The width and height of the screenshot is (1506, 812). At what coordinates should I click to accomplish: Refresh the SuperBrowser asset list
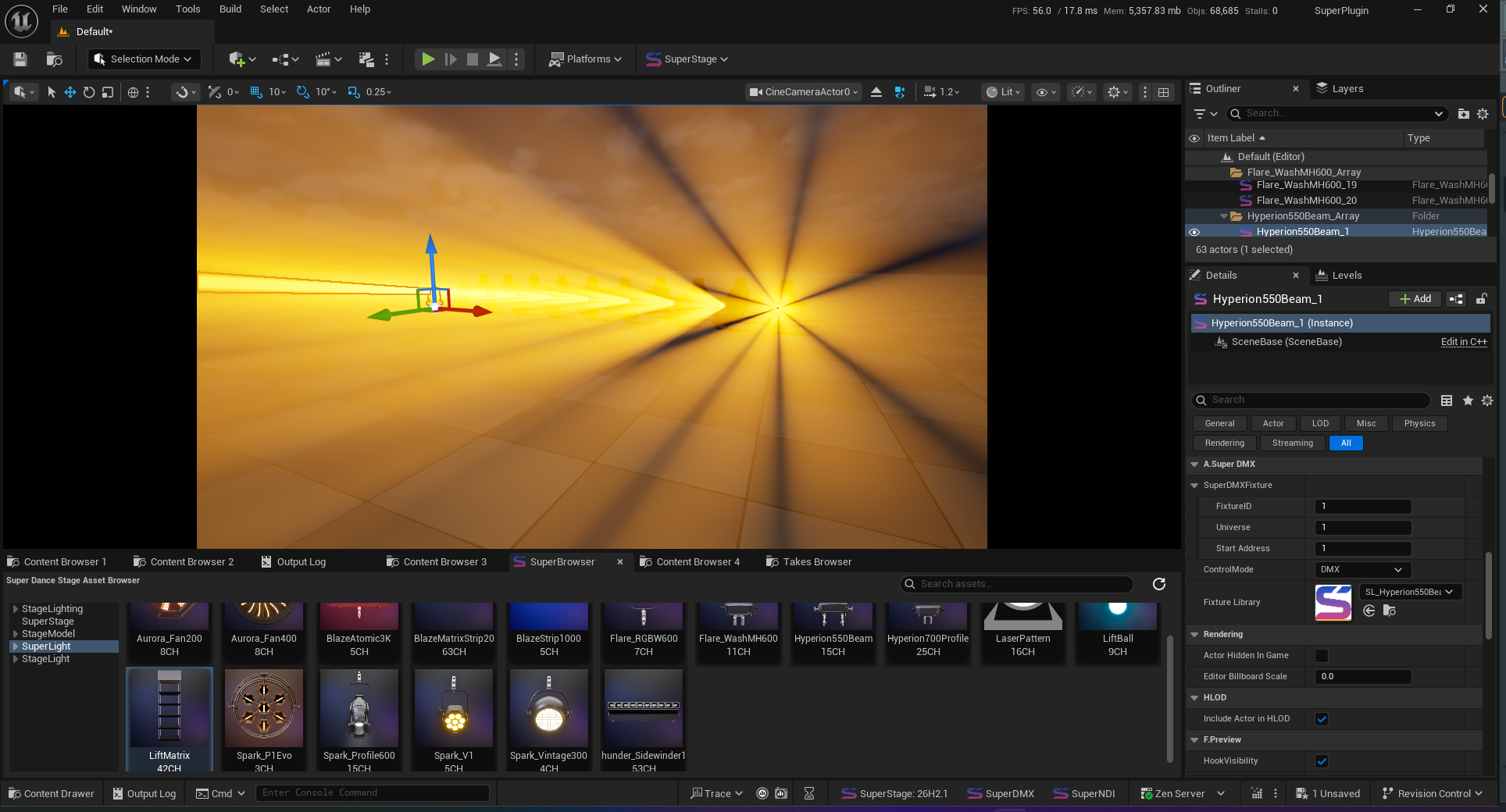coord(1159,584)
